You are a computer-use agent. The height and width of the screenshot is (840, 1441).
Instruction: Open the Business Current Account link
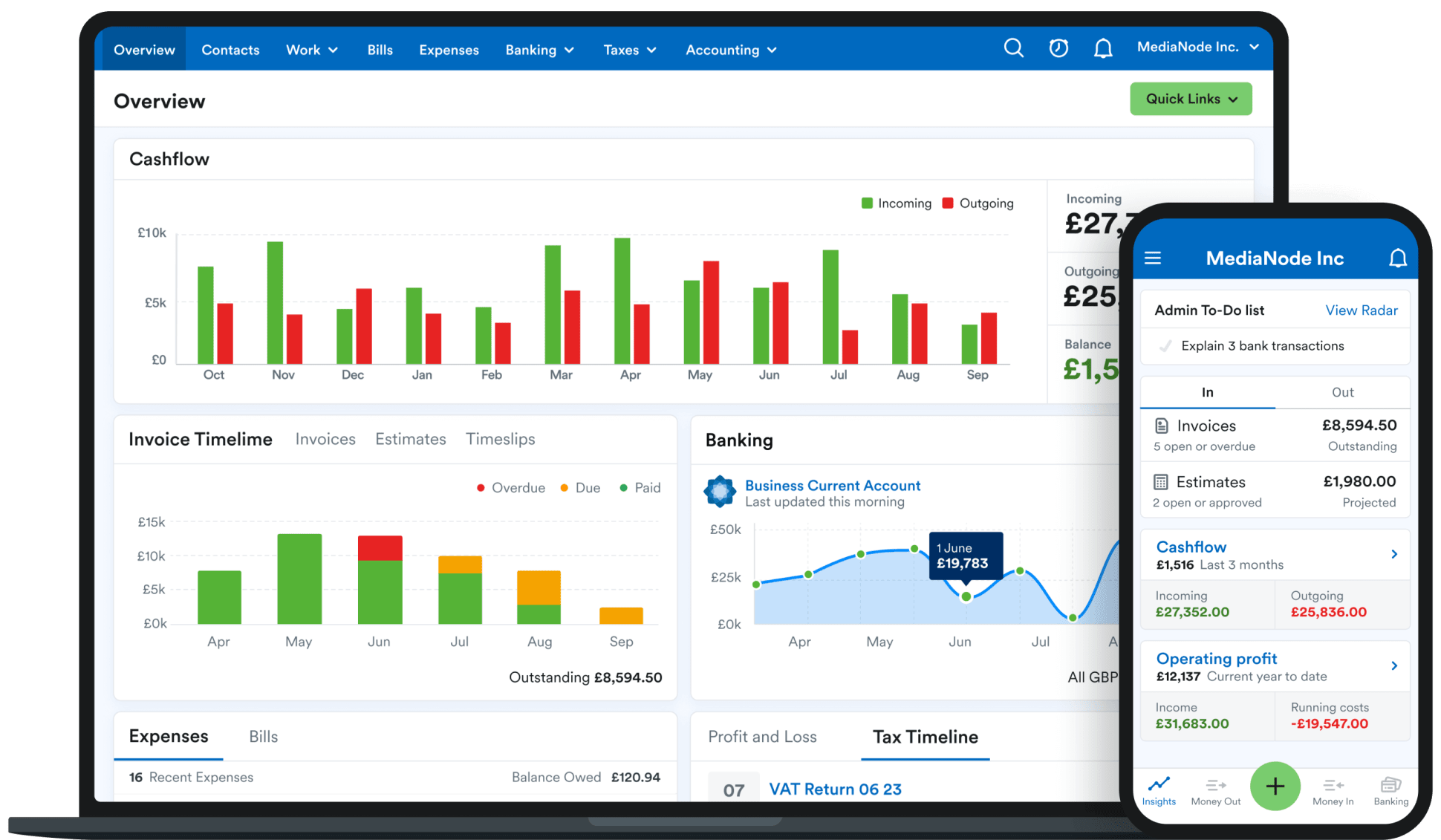832,485
